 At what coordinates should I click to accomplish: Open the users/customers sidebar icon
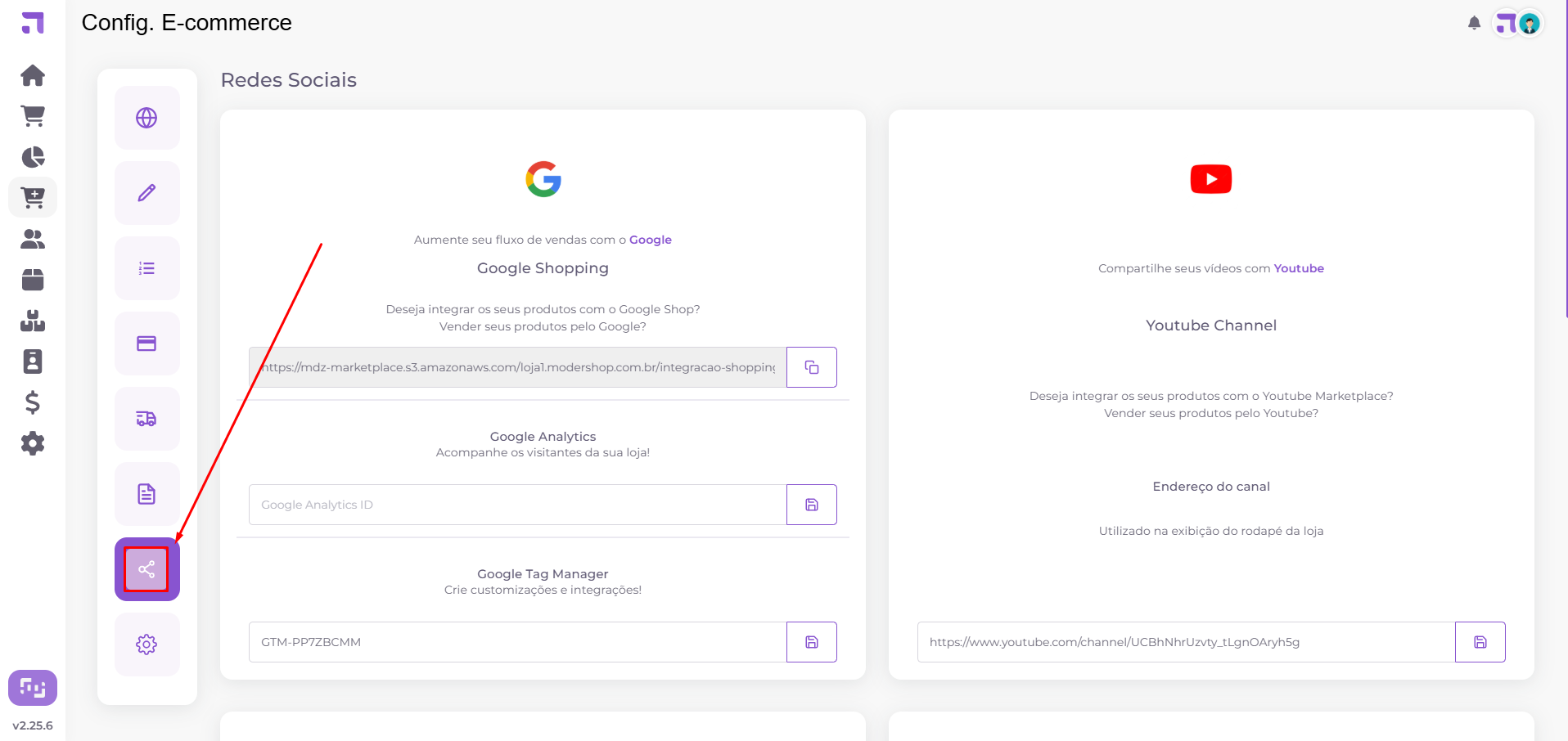(x=33, y=239)
